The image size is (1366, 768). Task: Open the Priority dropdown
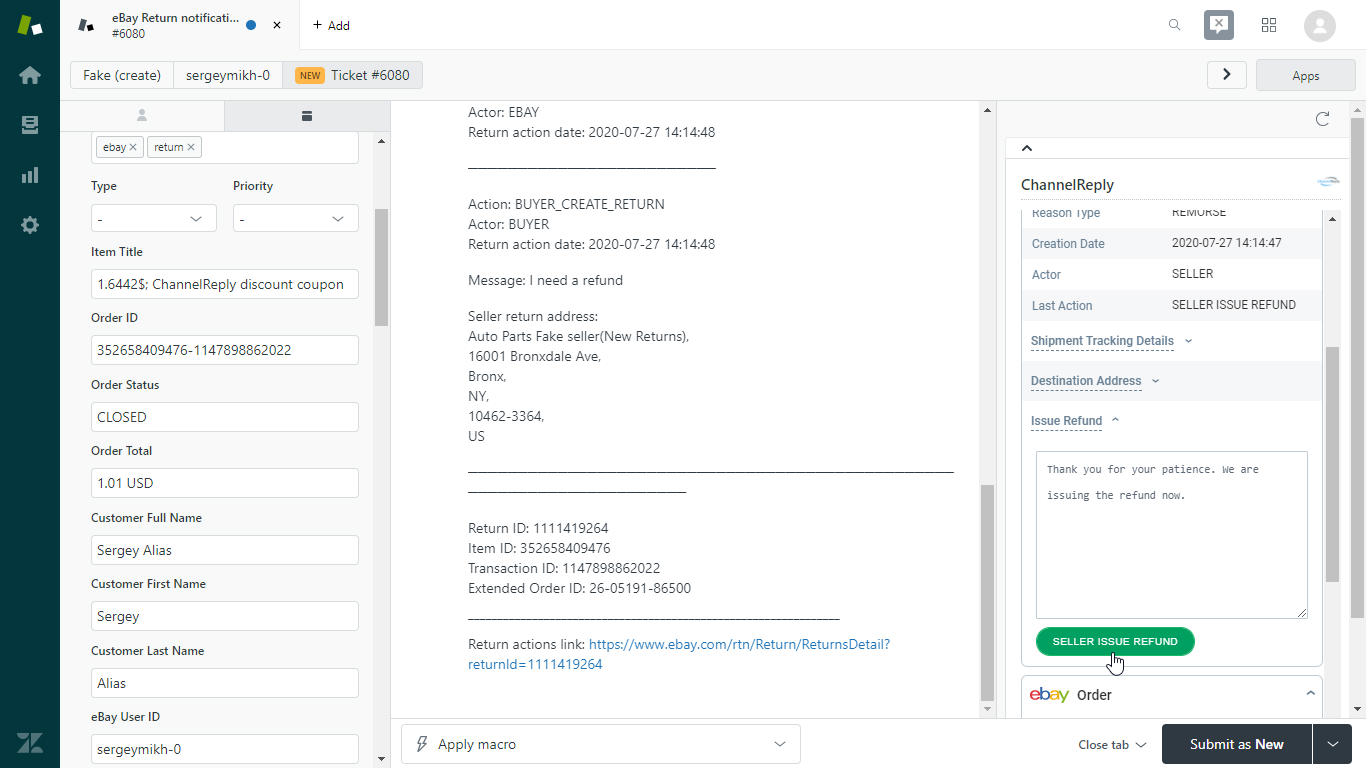(296, 218)
